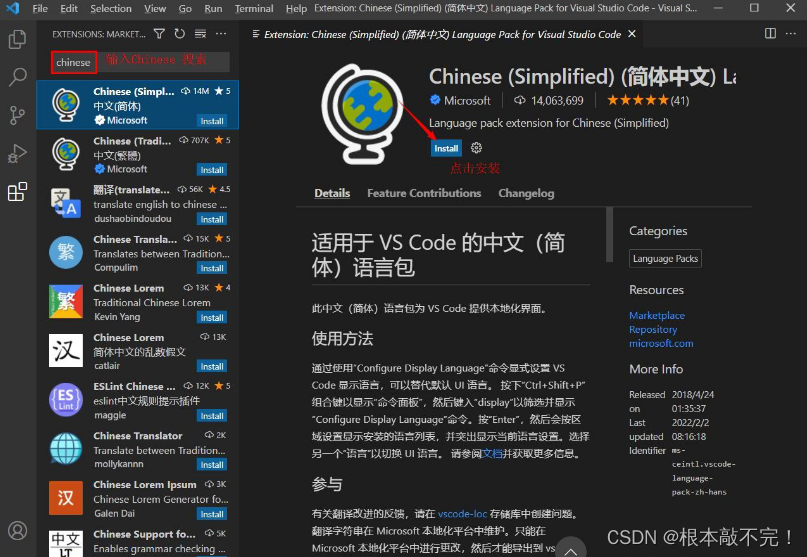This screenshot has height=557, width=807.
Task: Open the Search view in activity bar
Action: 17,77
